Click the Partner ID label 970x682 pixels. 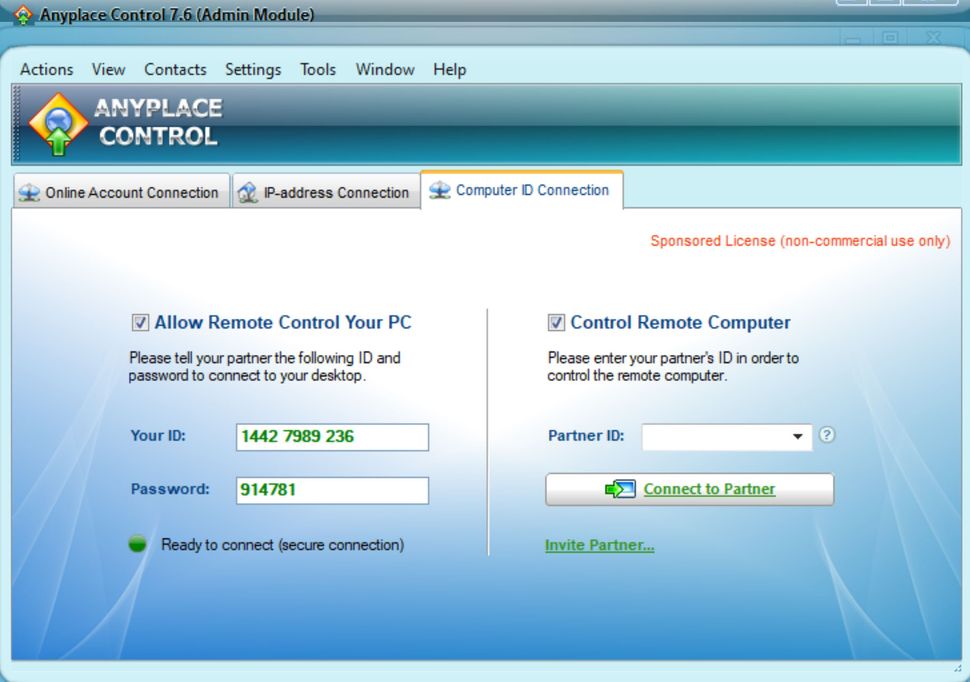[x=586, y=436]
